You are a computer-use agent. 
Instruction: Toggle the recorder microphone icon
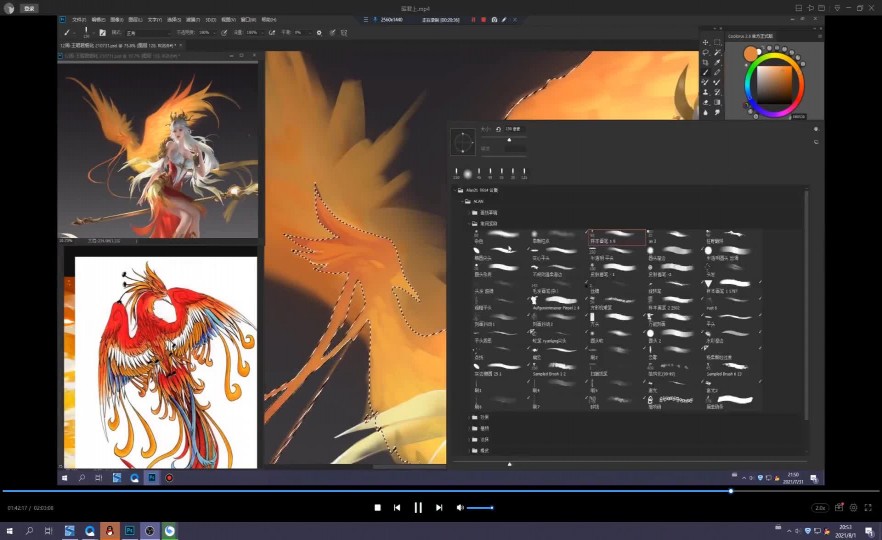[x=375, y=20]
